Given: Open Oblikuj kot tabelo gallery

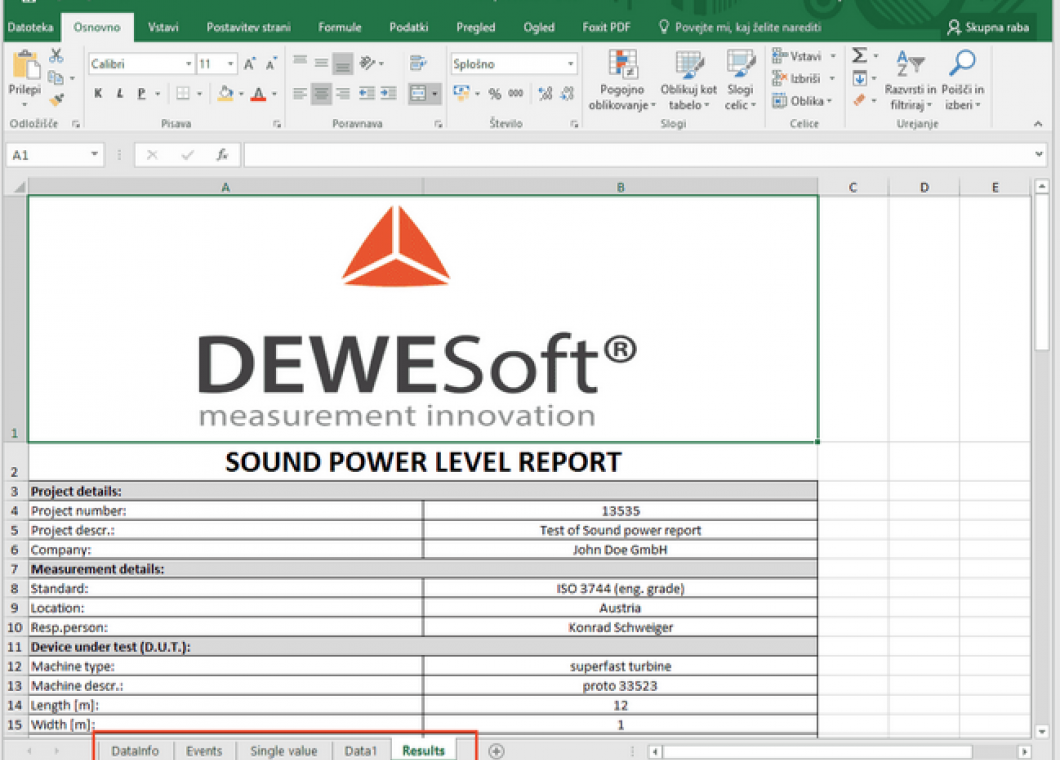Looking at the screenshot, I should [x=688, y=80].
